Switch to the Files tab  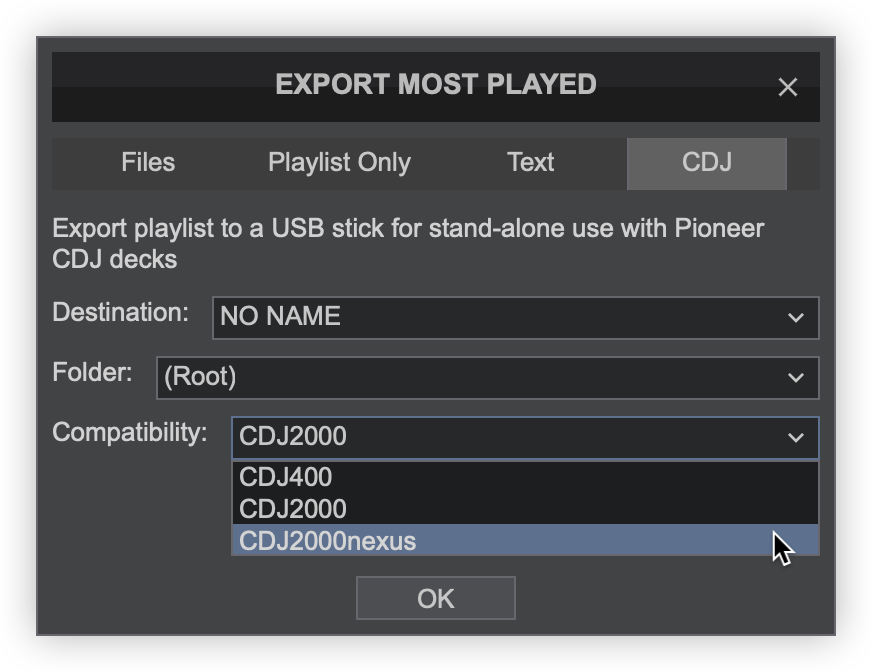coord(148,163)
